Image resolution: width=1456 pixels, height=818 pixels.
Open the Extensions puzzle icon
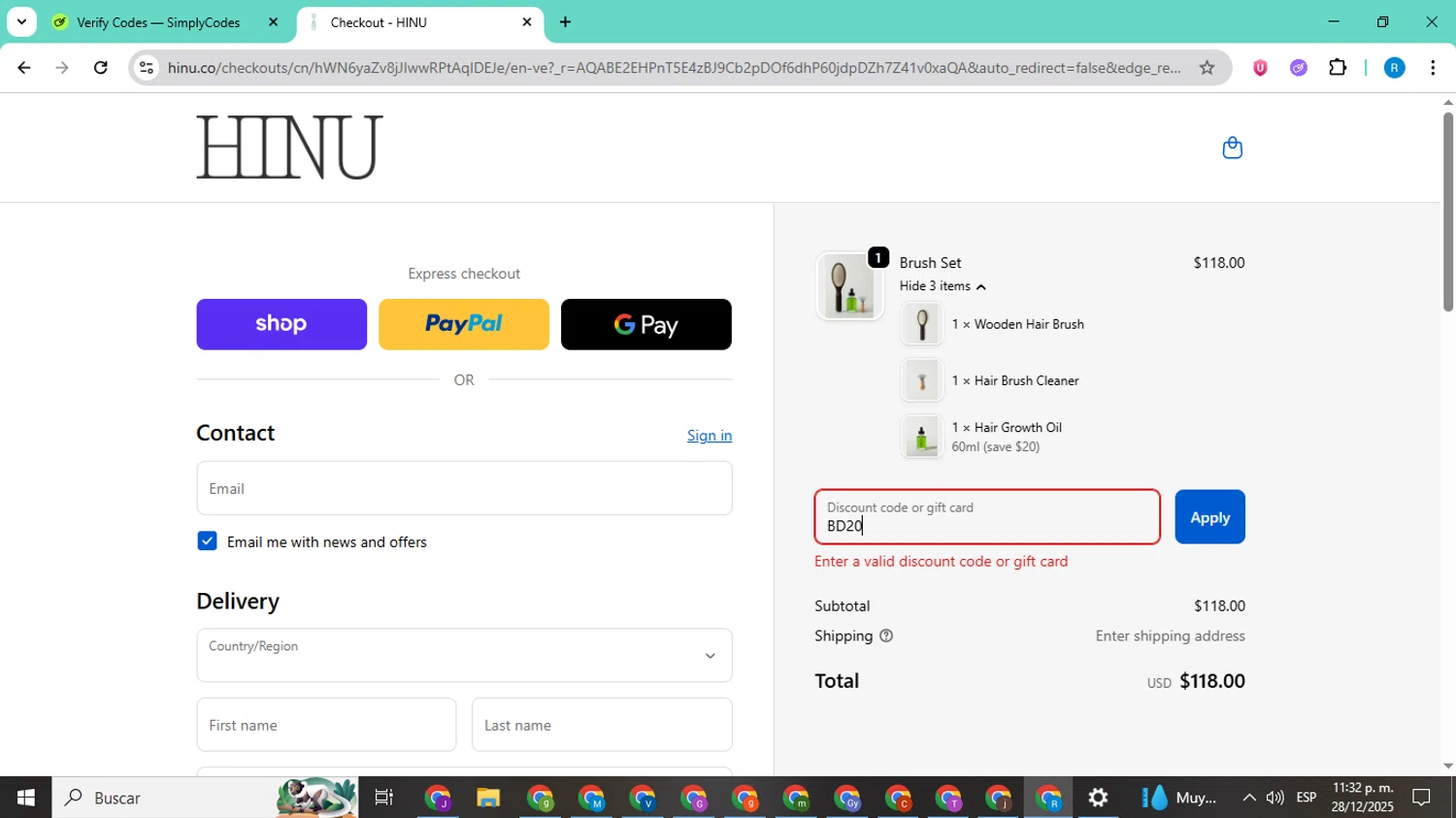[x=1338, y=68]
